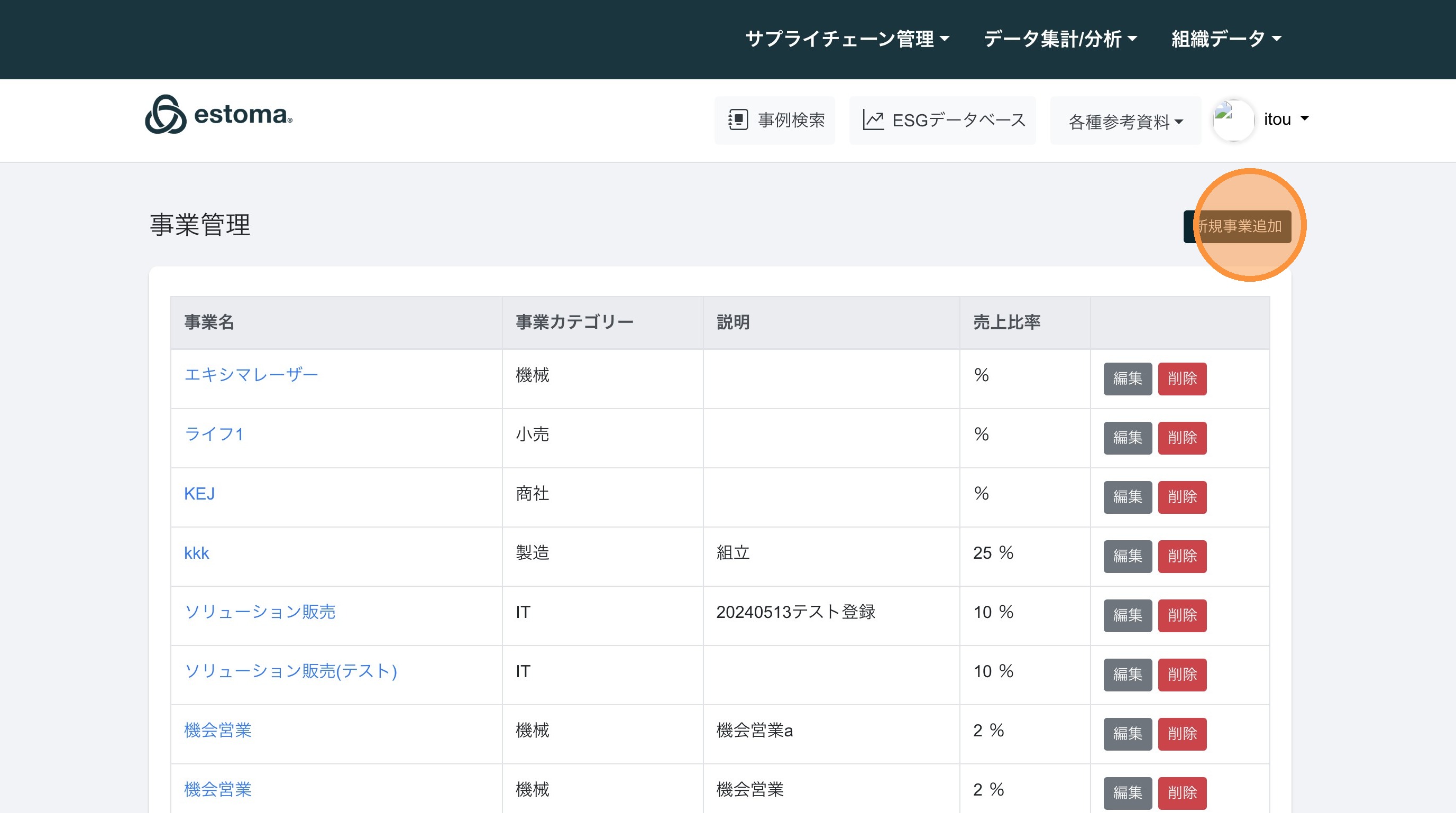
Task: Delete the 機会営業a row
Action: 1182,734
